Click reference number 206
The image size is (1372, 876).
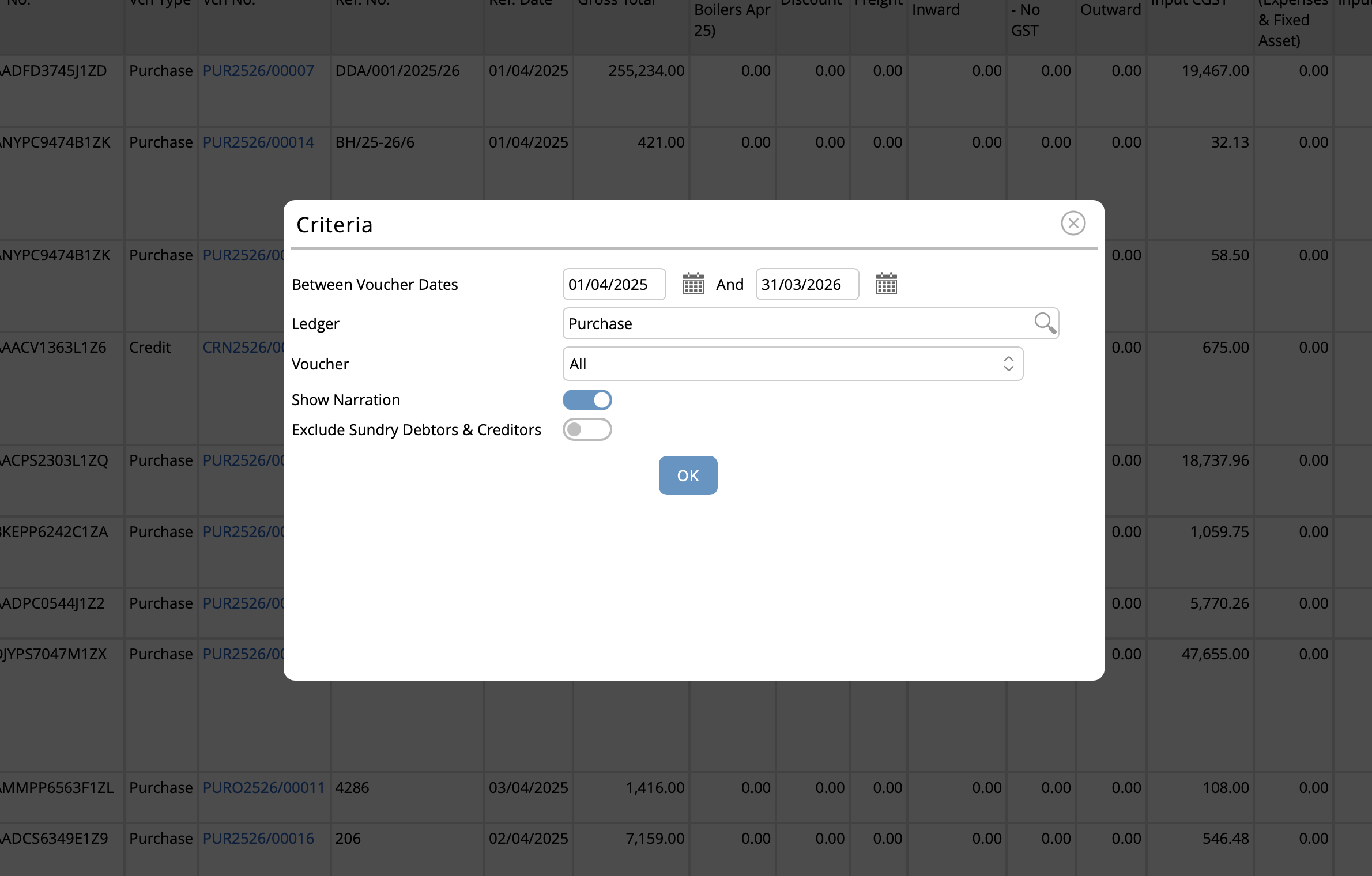[x=348, y=839]
